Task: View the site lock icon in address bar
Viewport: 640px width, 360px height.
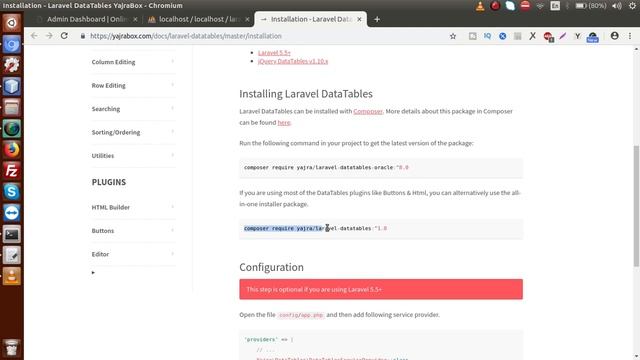Action: (83, 36)
